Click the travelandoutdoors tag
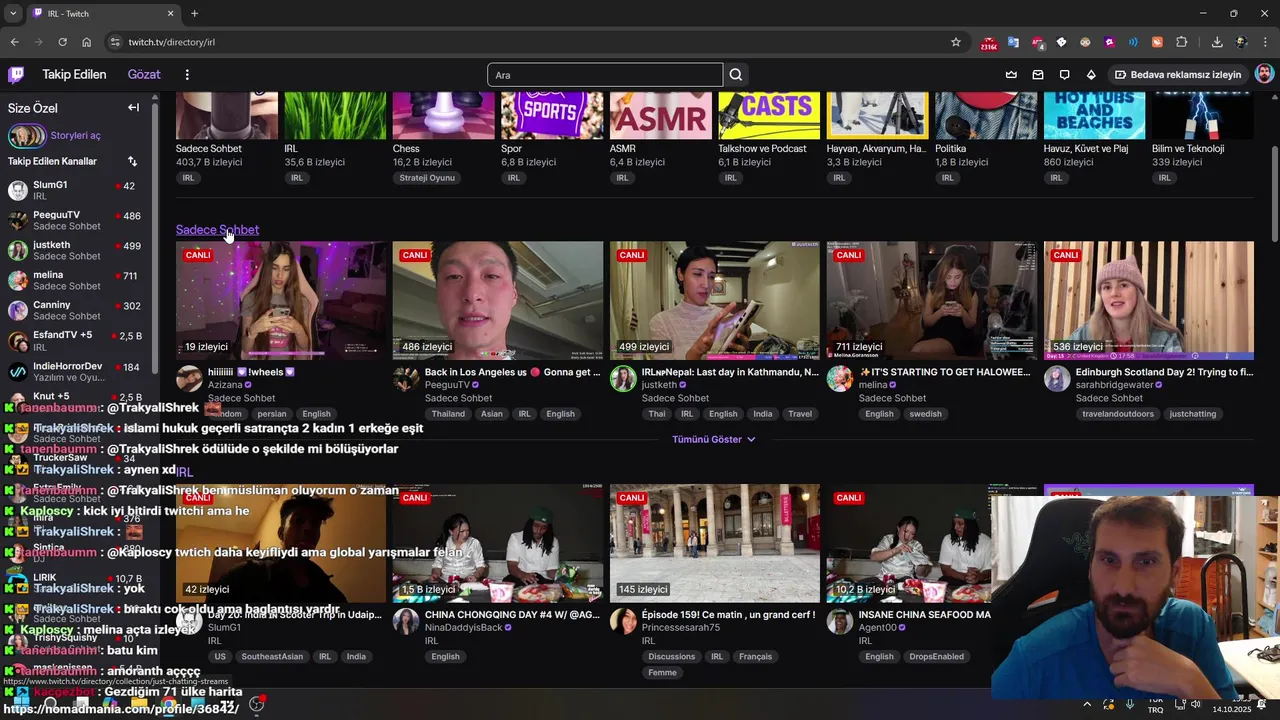This screenshot has width=1280, height=720. 1117,414
